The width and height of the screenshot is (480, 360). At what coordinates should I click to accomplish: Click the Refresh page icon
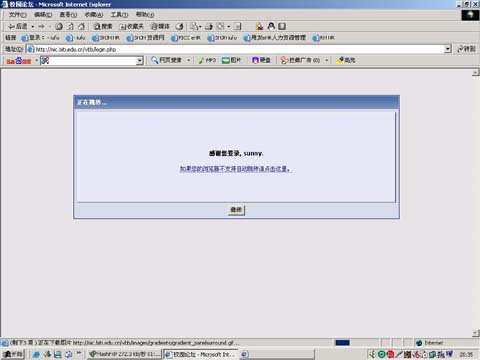(70, 26)
